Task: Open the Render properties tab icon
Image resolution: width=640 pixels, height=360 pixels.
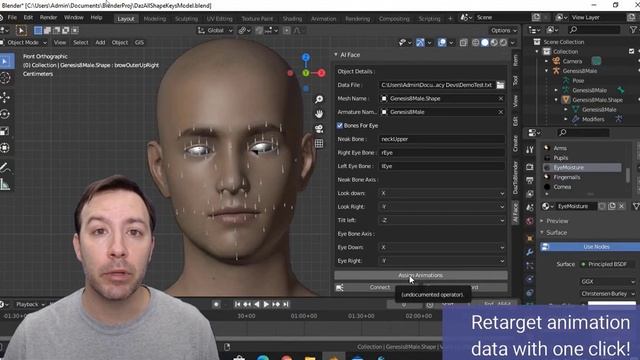Action: tap(529, 167)
